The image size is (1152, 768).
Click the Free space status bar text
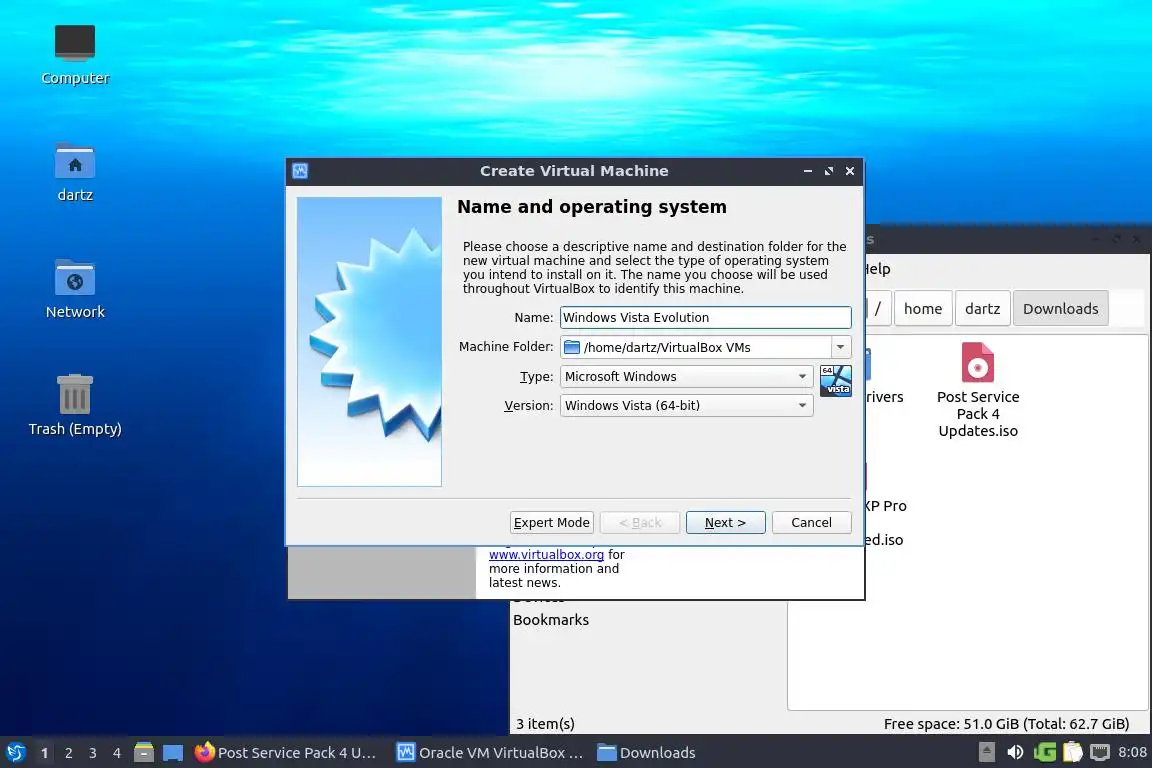pyautogui.click(x=1006, y=724)
